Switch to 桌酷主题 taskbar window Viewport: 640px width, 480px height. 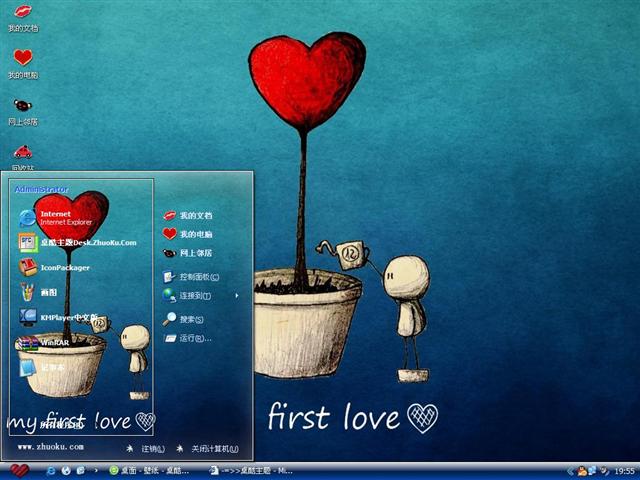[251, 471]
